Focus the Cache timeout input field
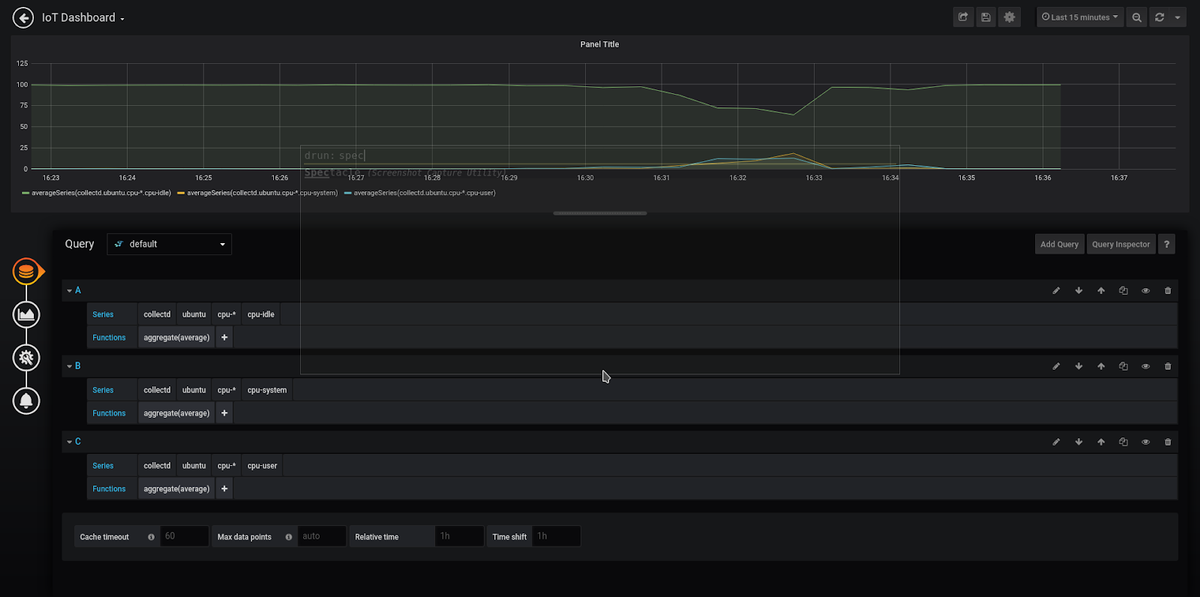The image size is (1200, 597). coord(184,537)
